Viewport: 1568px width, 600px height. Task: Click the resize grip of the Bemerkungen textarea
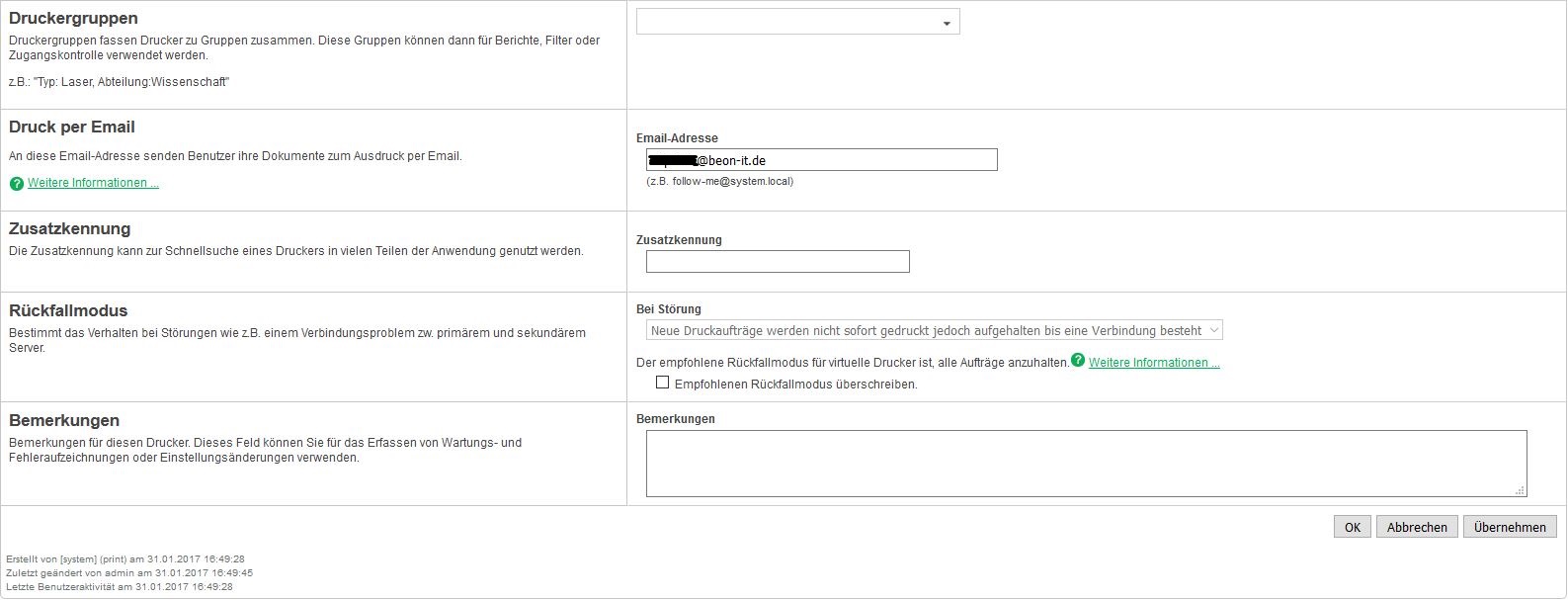pos(1520,489)
